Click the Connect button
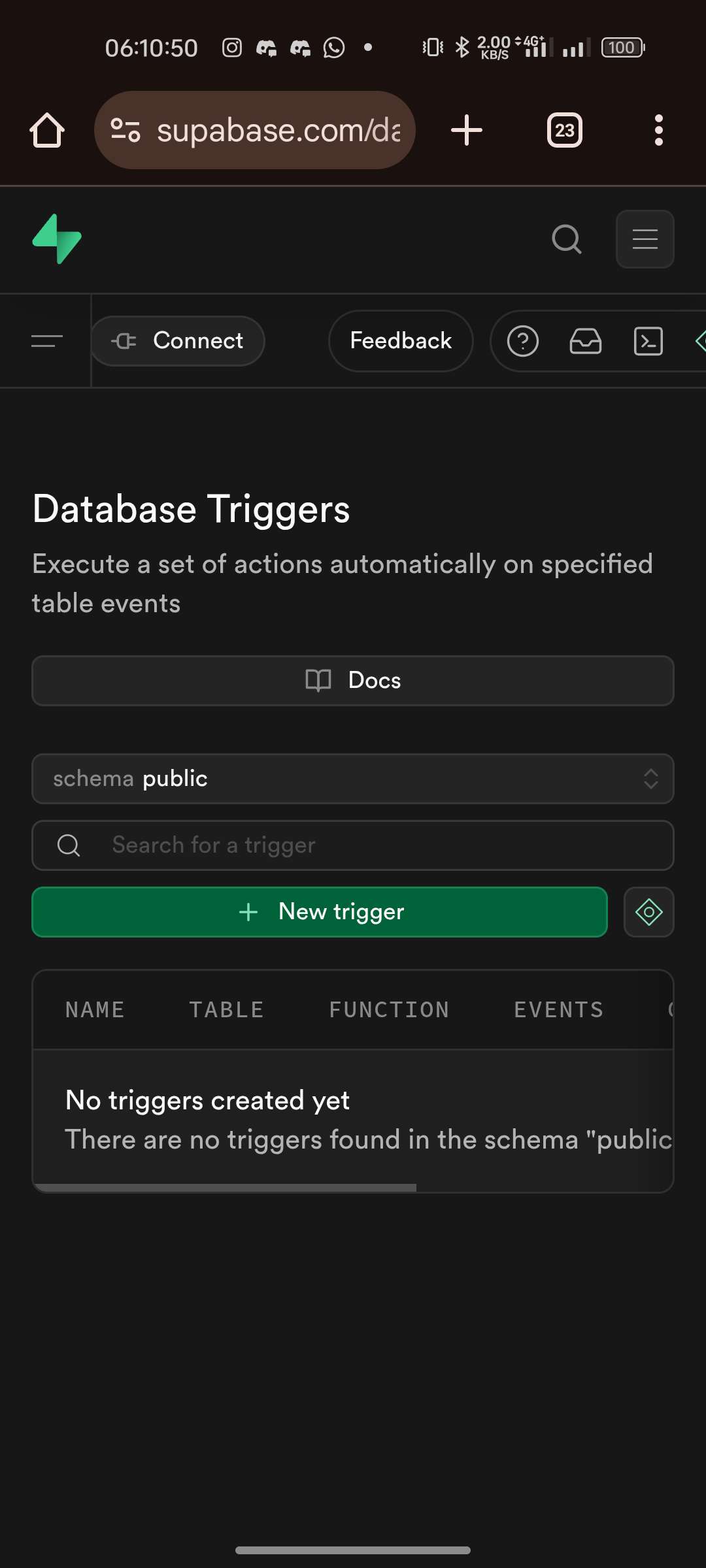The height and width of the screenshot is (1568, 706). tap(178, 341)
